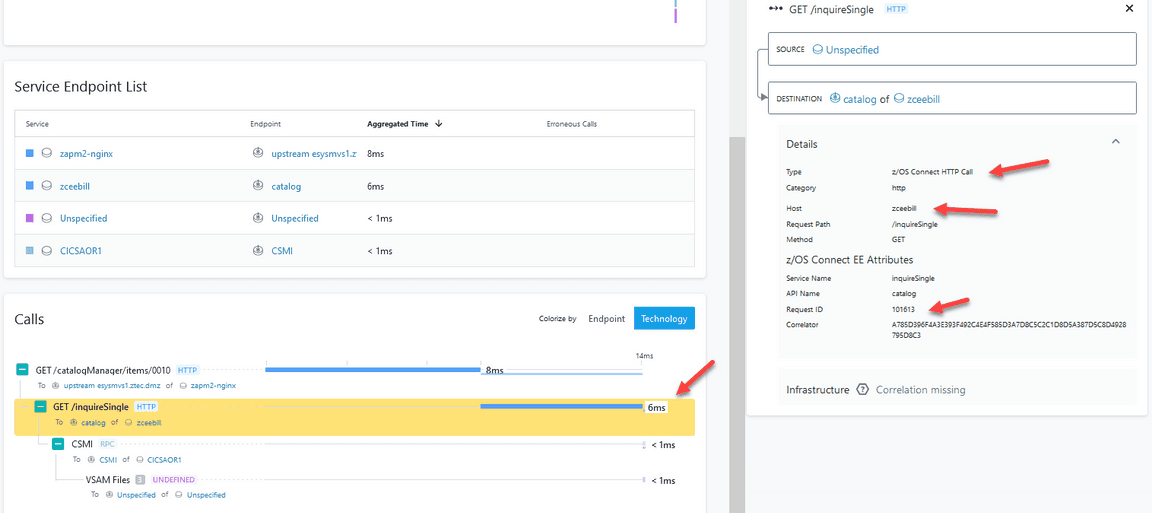Click the VSAM Files count badge
This screenshot has height=513, width=1152.
(x=140, y=480)
